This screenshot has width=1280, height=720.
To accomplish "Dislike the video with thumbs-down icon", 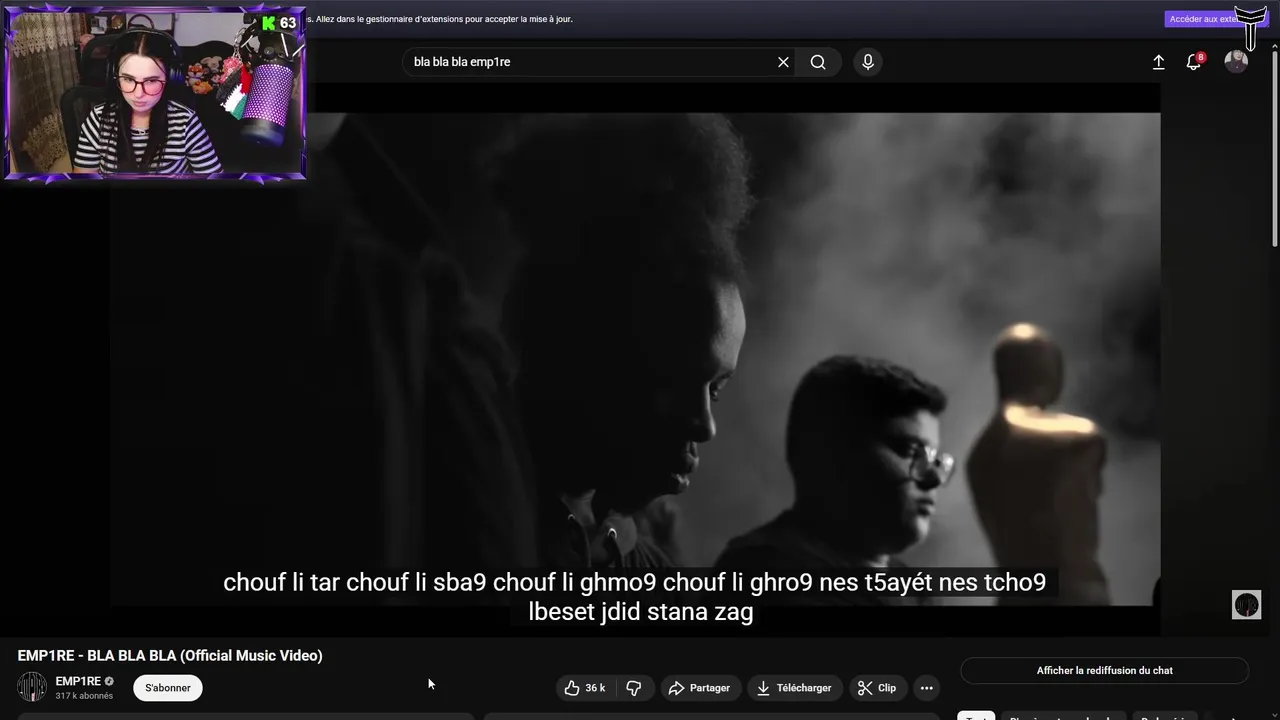I will (634, 688).
